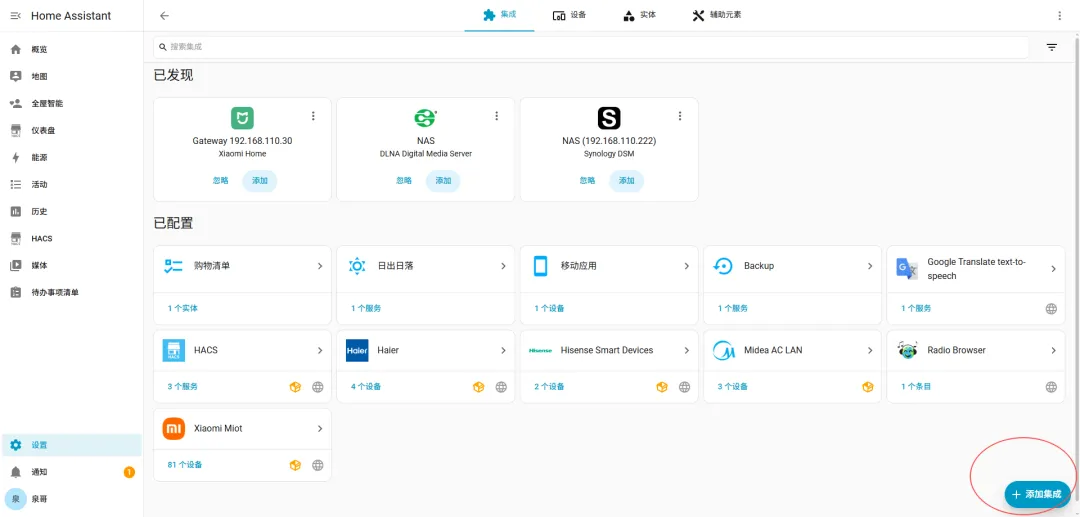This screenshot has width=1080, height=517.
Task: Click Xiaomi Miot custom box icon
Action: coord(295,465)
